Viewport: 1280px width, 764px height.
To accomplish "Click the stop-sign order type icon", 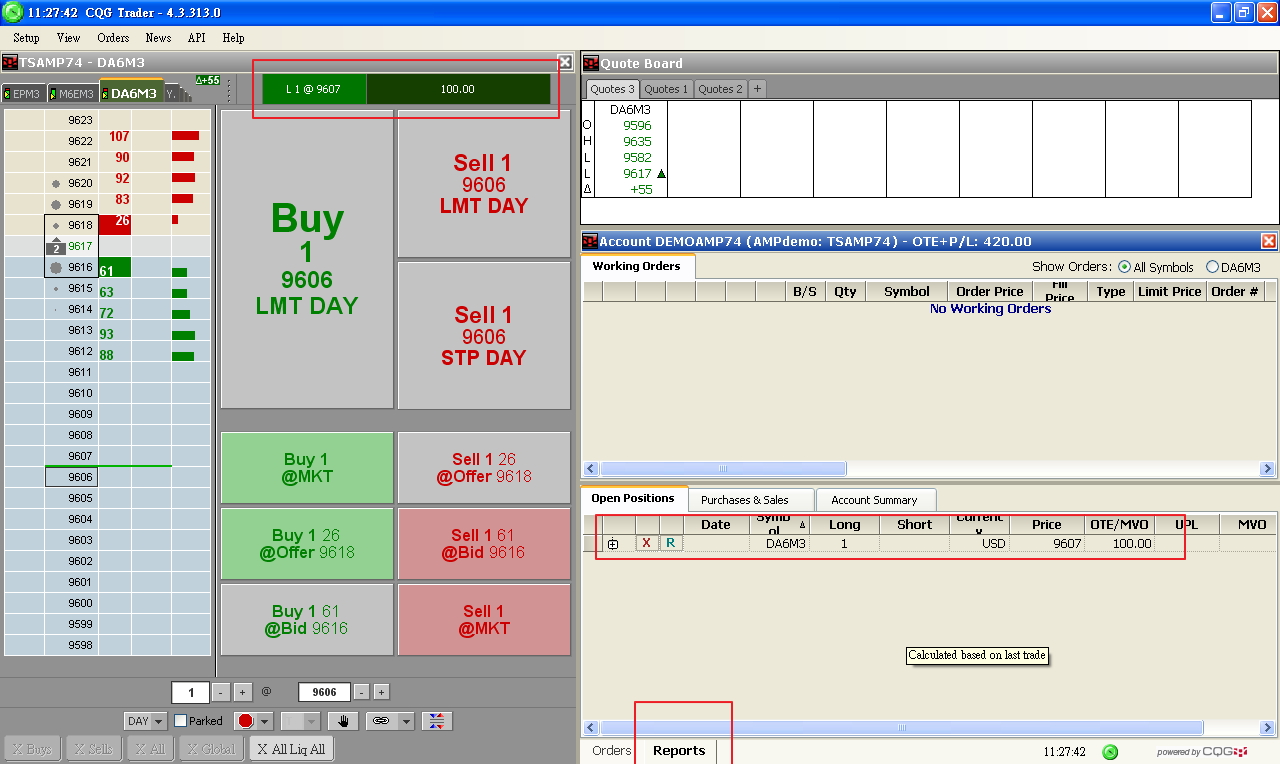I will point(246,721).
